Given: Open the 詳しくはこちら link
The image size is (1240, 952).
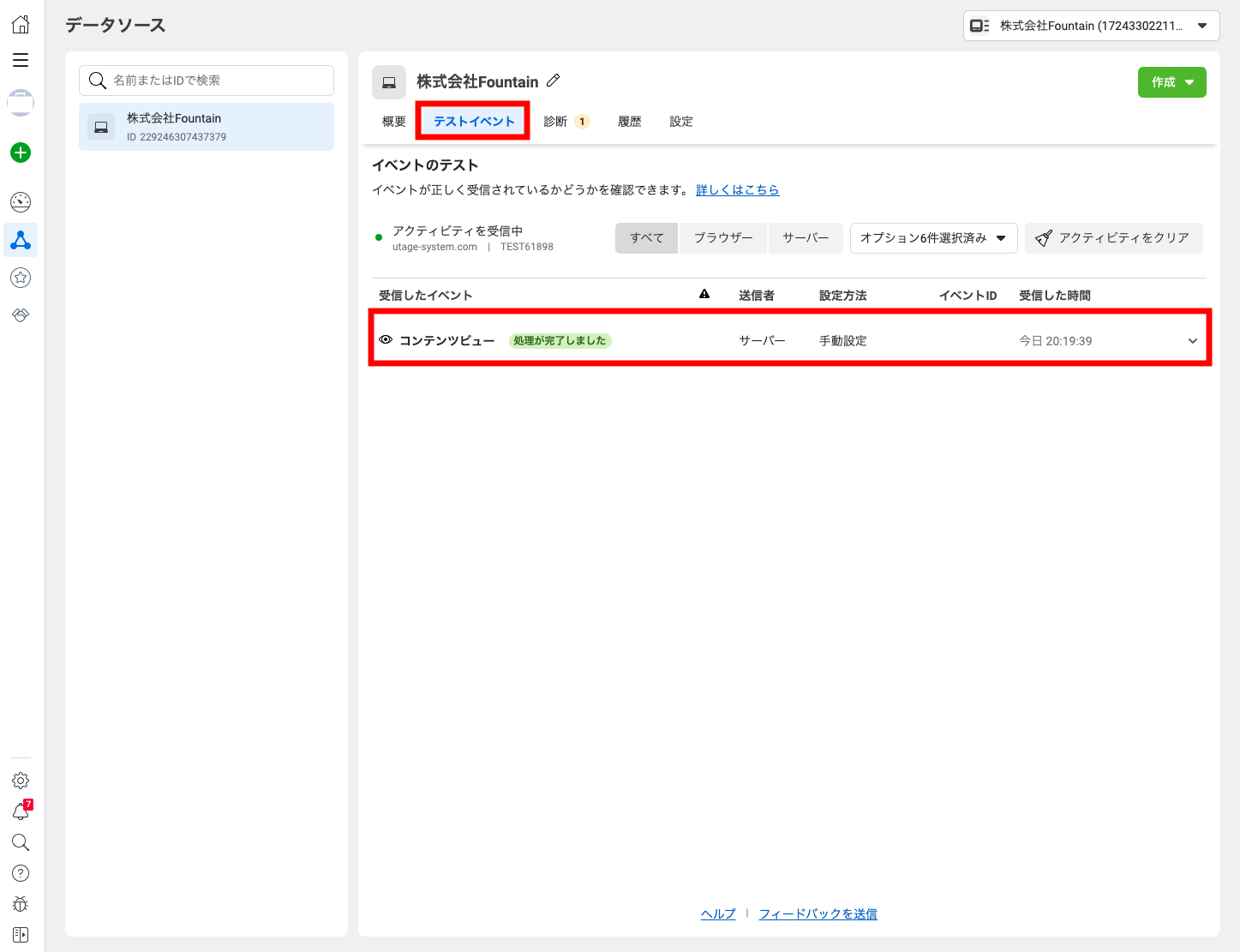Looking at the screenshot, I should tap(737, 190).
